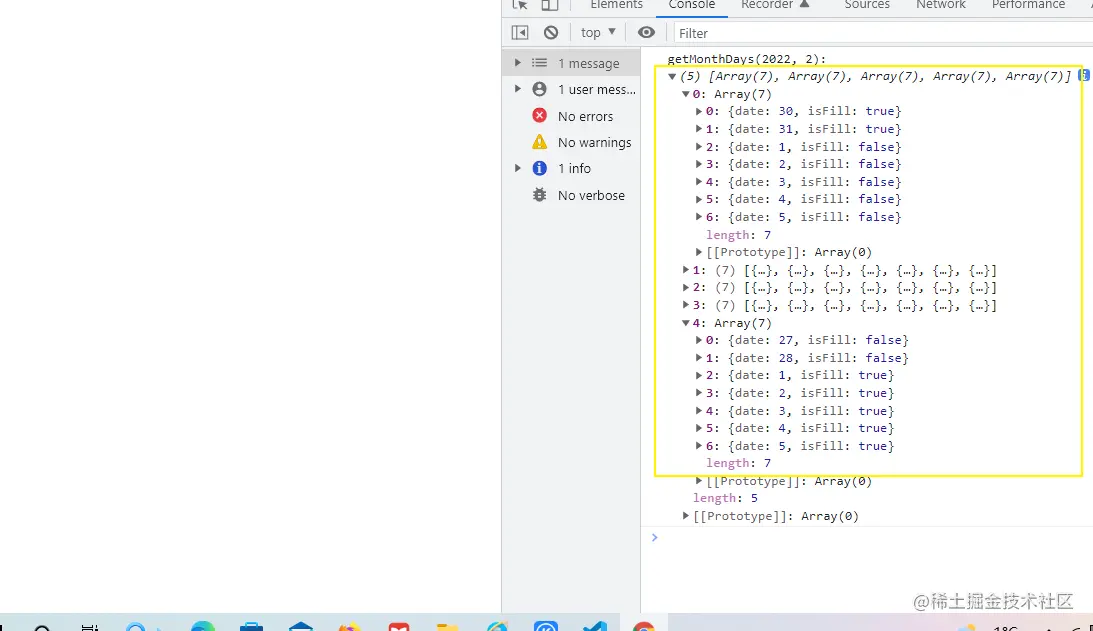Expand the last [[Prototype]]: Array(0) below 'length: 5'
This screenshot has width=1093, height=631.
click(x=685, y=516)
